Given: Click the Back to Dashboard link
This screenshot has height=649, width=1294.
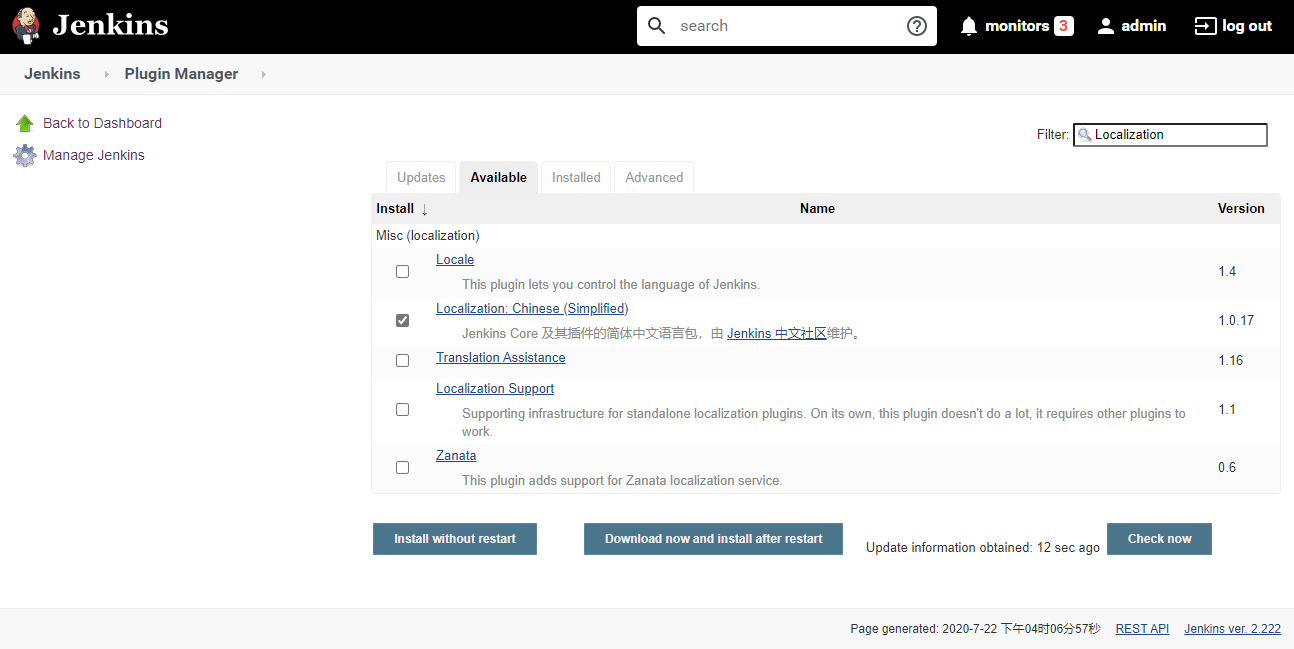Looking at the screenshot, I should [x=102, y=123].
